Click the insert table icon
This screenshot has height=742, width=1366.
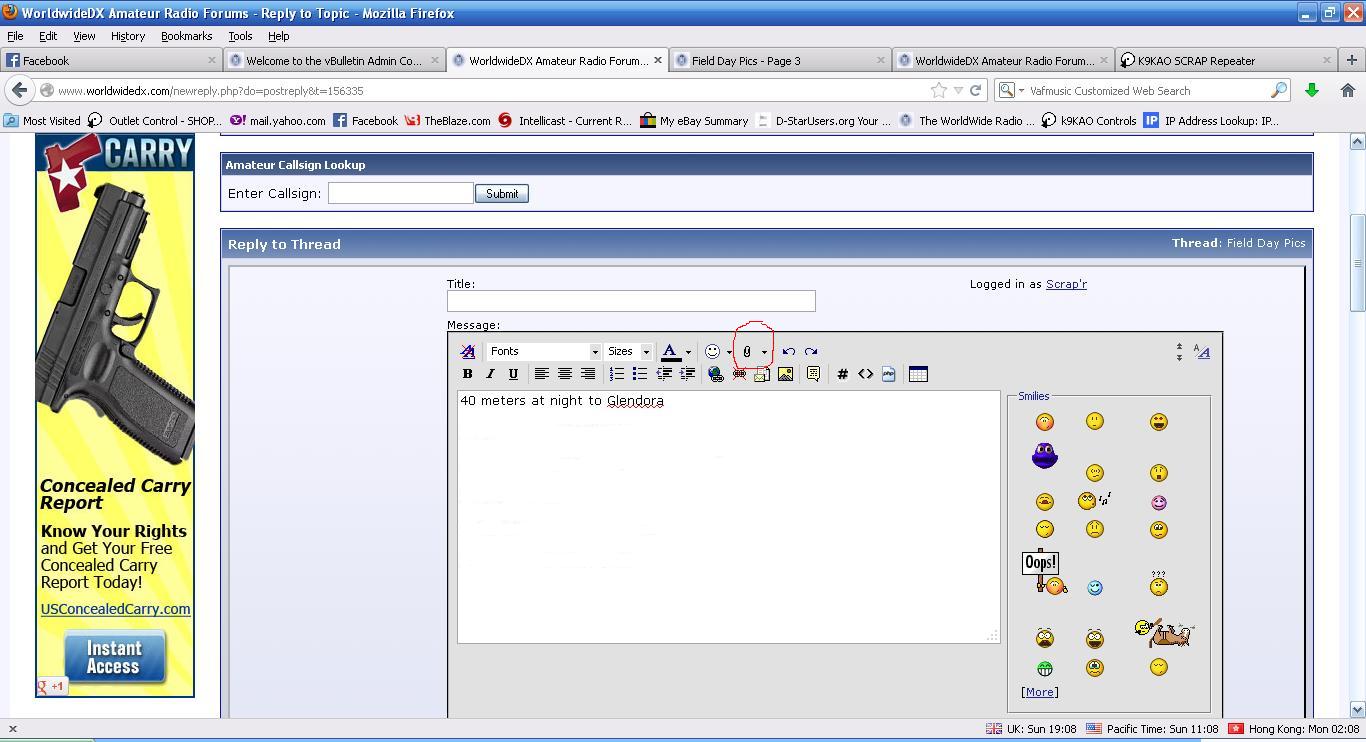(x=918, y=374)
